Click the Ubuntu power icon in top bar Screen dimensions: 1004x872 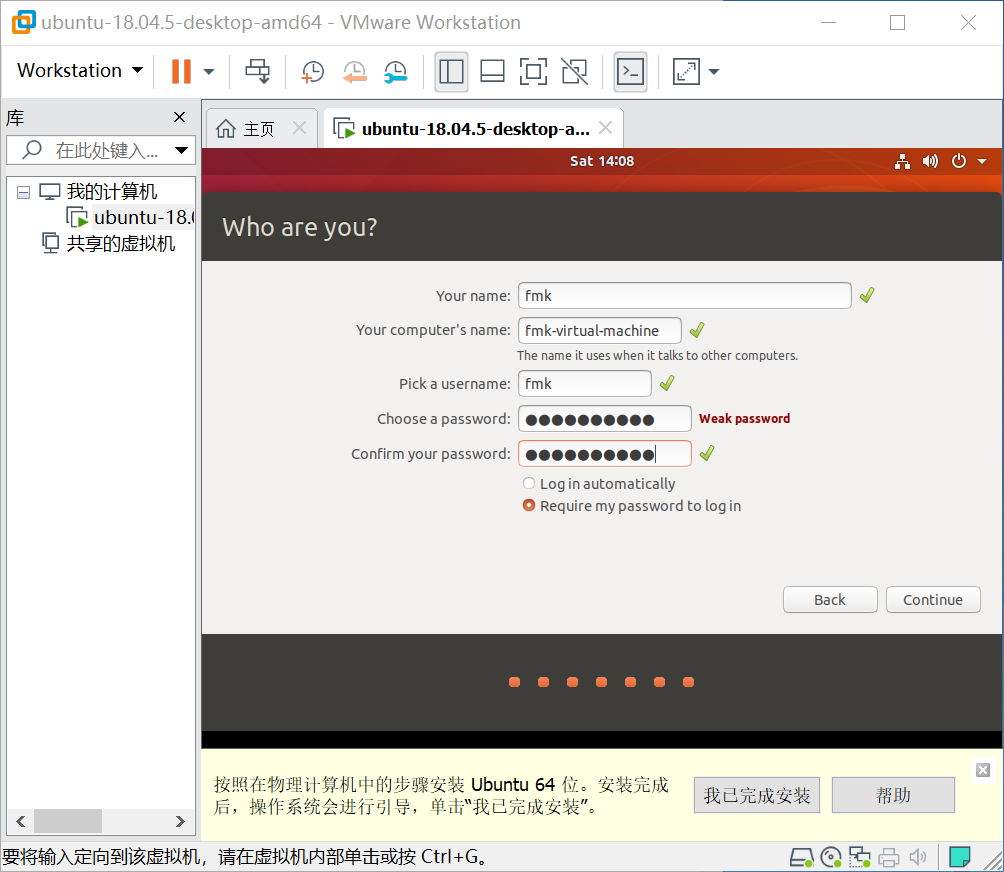[x=959, y=161]
